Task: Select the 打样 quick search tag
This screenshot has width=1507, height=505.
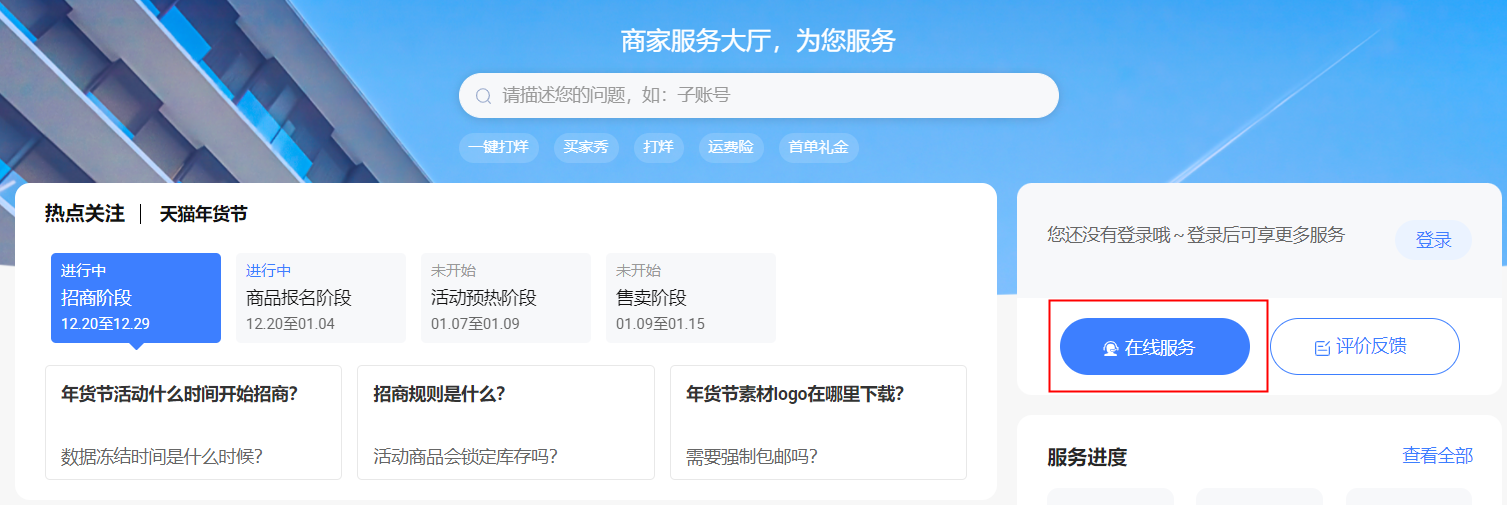Action: pos(658,147)
